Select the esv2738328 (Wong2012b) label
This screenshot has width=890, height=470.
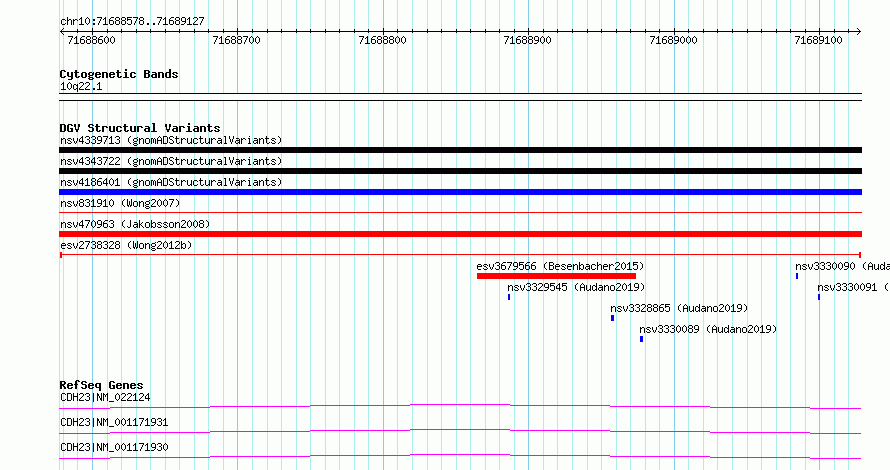126,245
